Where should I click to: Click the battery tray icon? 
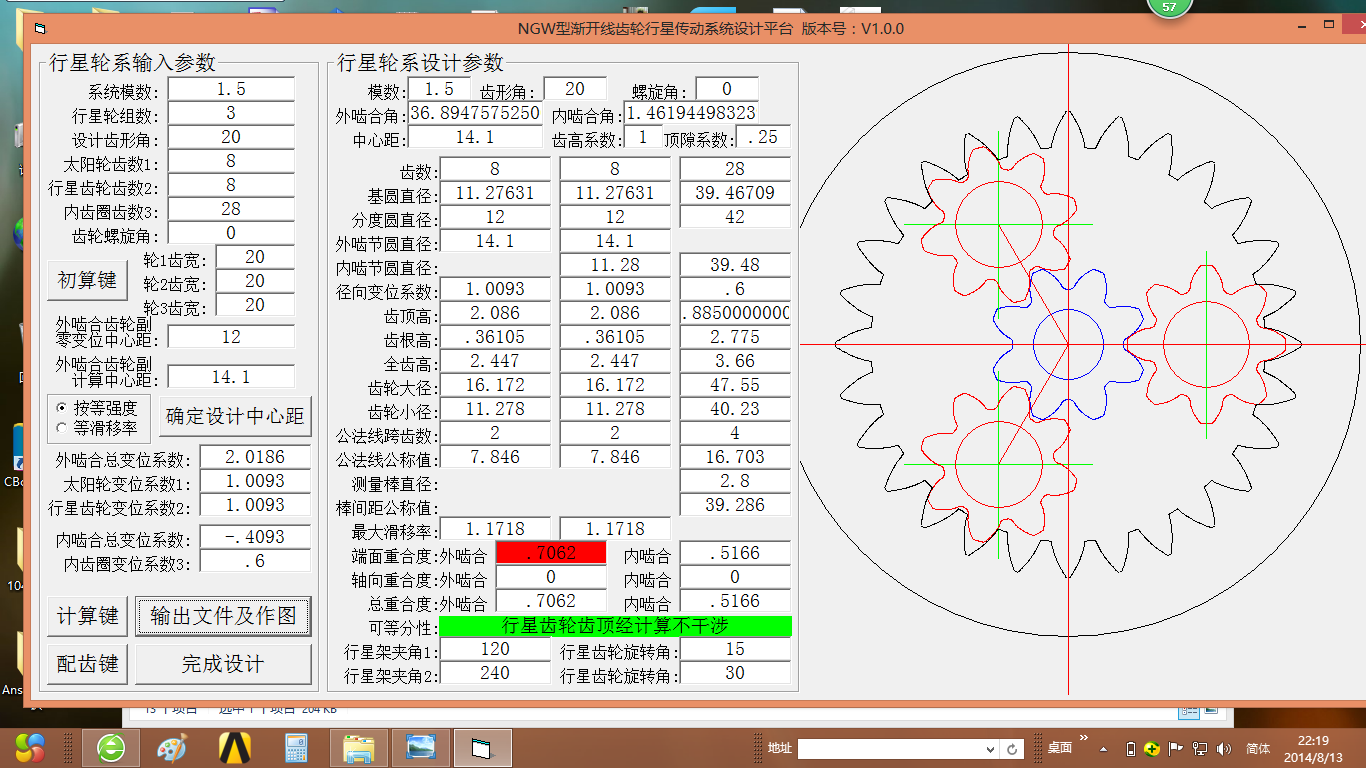[1131, 748]
